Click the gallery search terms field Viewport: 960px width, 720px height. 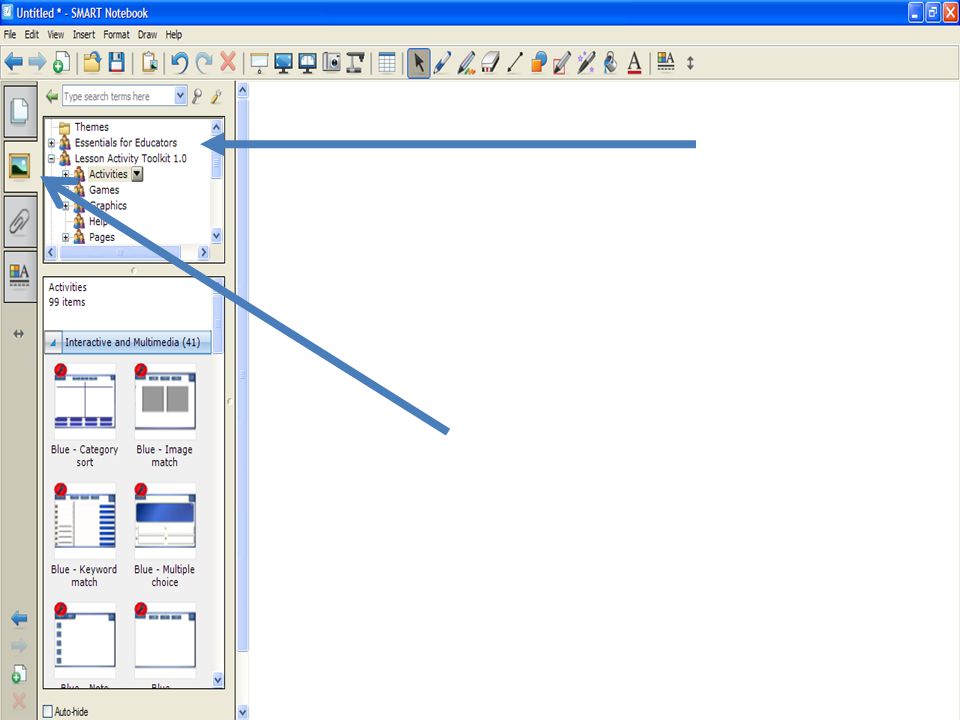pyautogui.click(x=118, y=96)
